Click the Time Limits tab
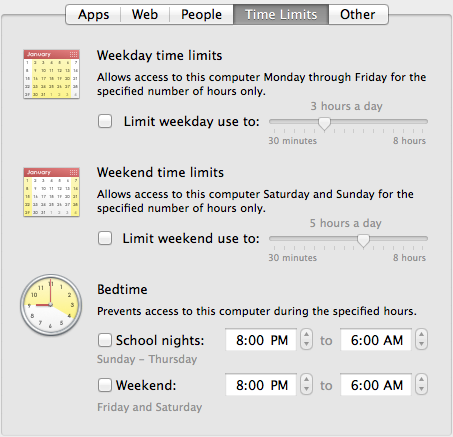The width and height of the screenshot is (453, 437). point(281,14)
